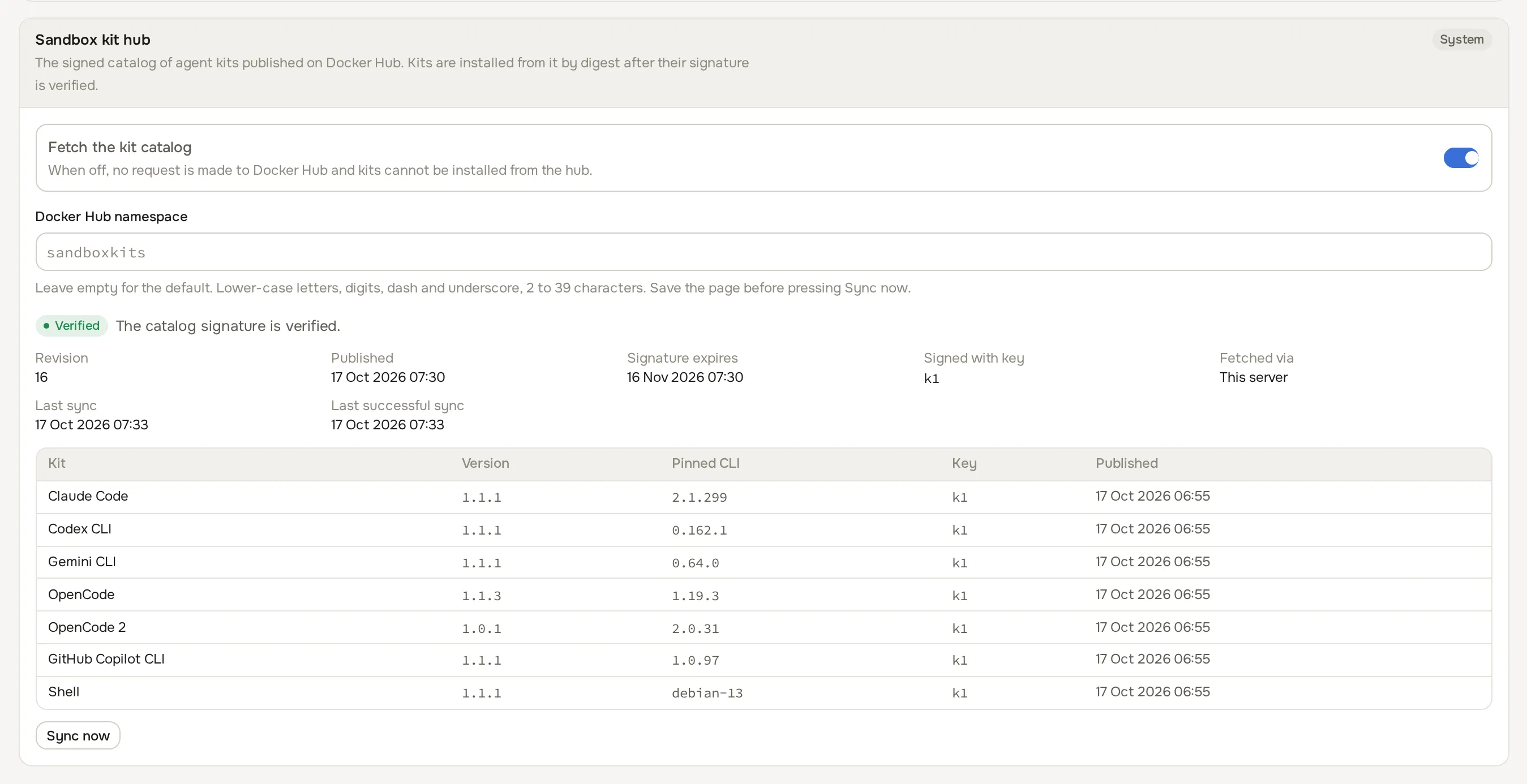Click the Docker Hub namespace input field
The image size is (1527, 784).
point(763,252)
